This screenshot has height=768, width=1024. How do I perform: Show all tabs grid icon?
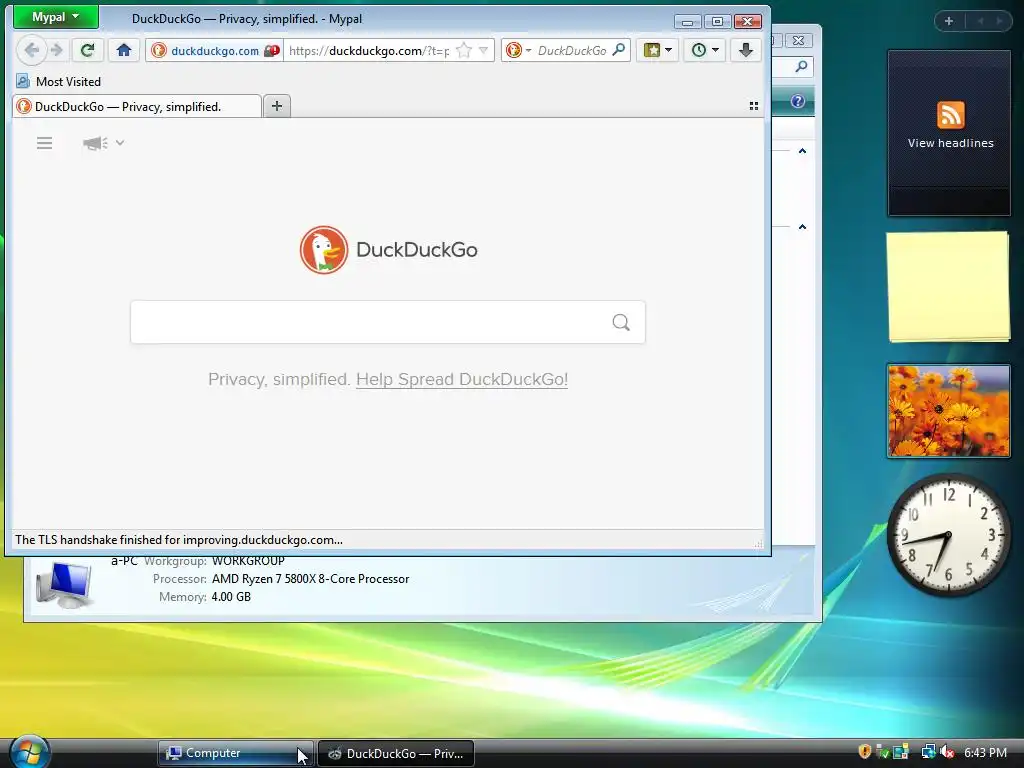coord(754,106)
